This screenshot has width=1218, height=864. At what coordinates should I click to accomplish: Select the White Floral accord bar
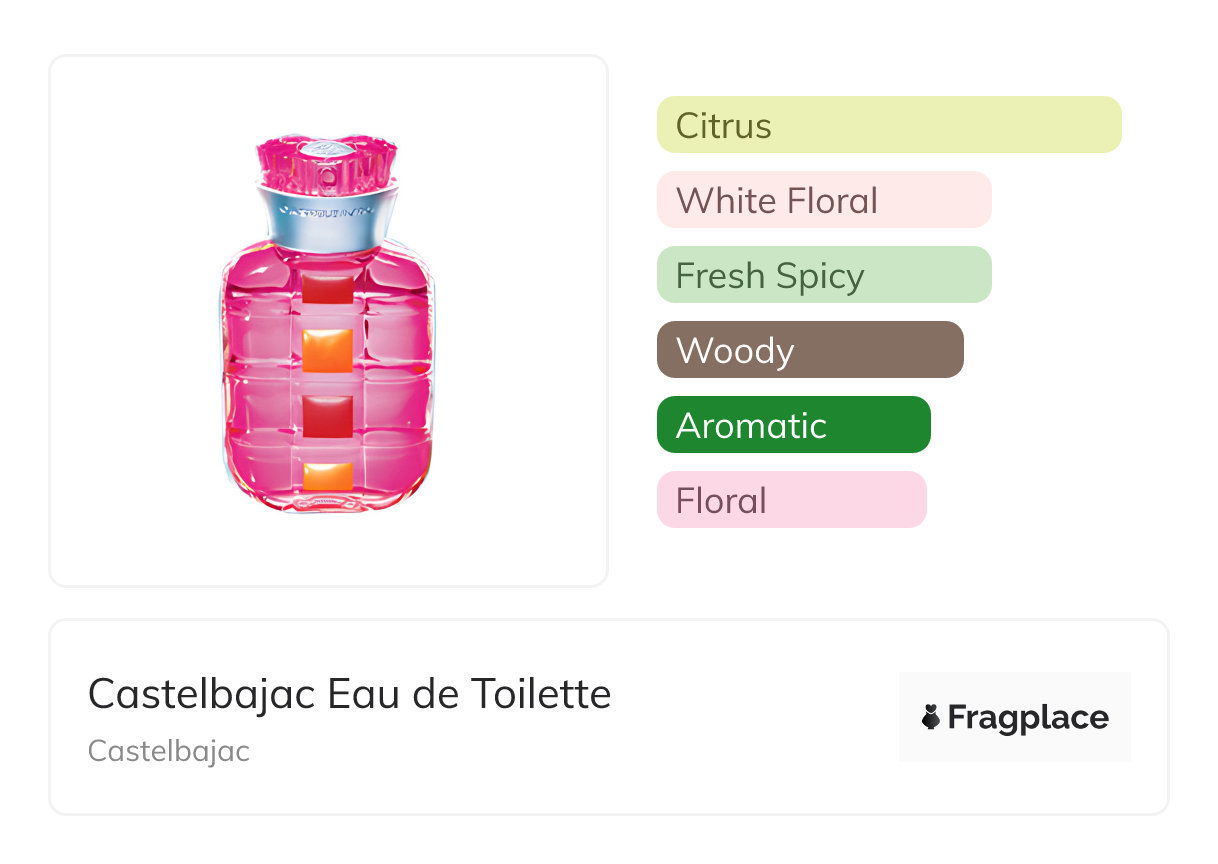[823, 200]
